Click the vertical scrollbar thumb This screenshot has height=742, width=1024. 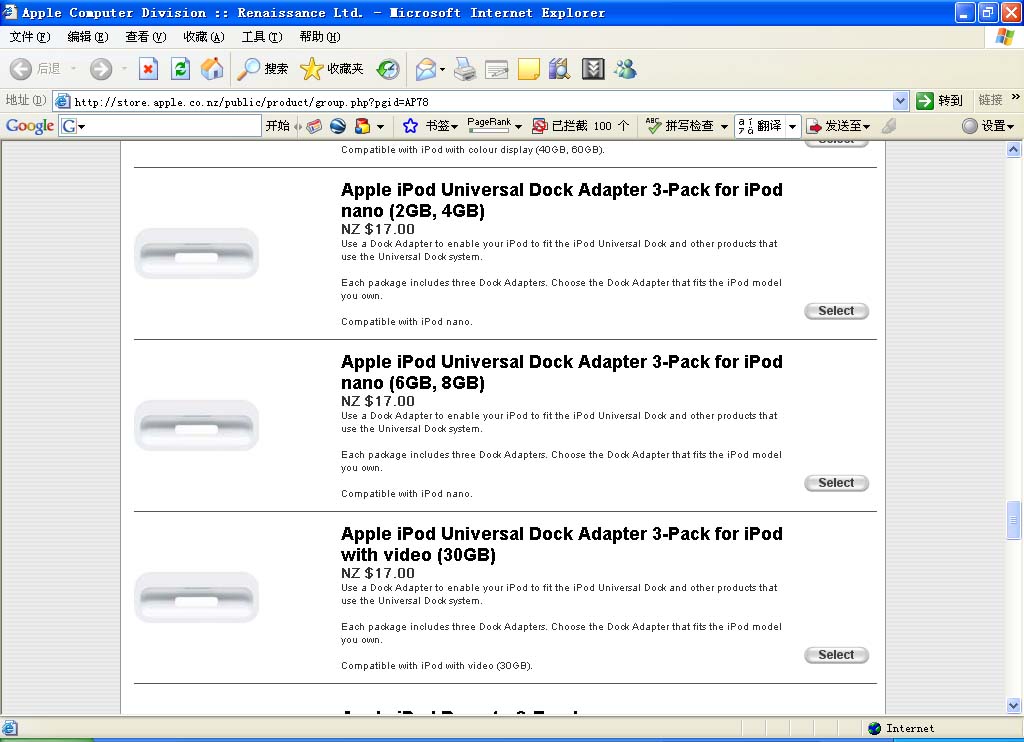[1013, 520]
